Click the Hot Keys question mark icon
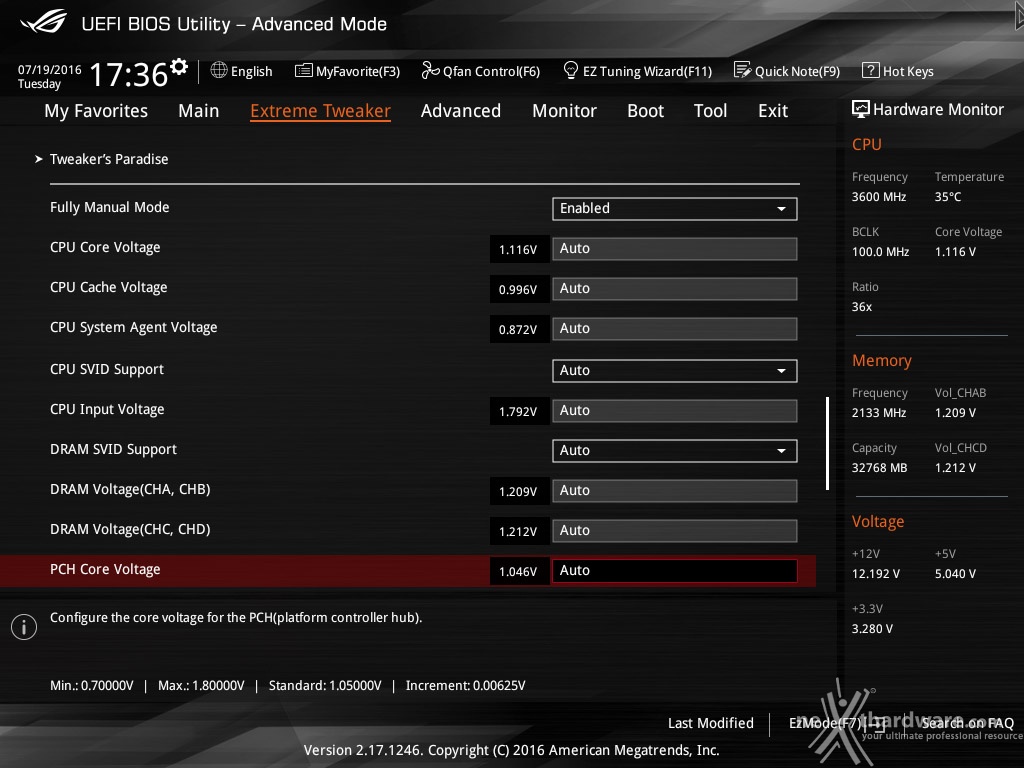 [x=871, y=70]
